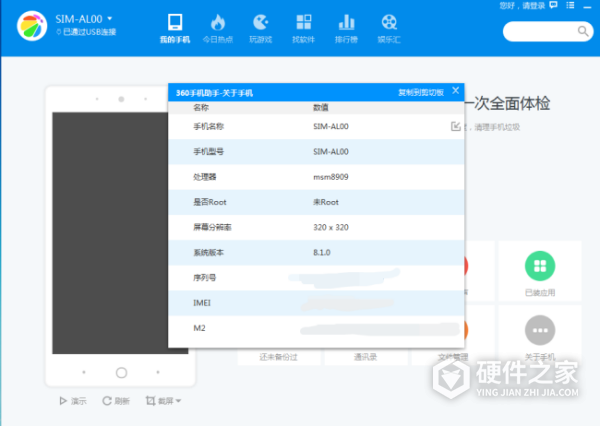The width and height of the screenshot is (600, 426).
Task: Click the phone preview screen
Action: pos(110,233)
